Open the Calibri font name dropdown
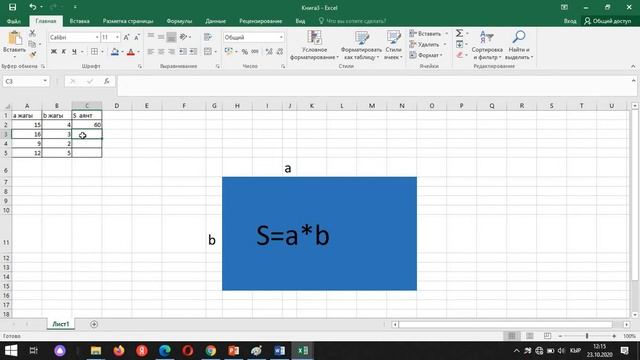 (x=97, y=37)
